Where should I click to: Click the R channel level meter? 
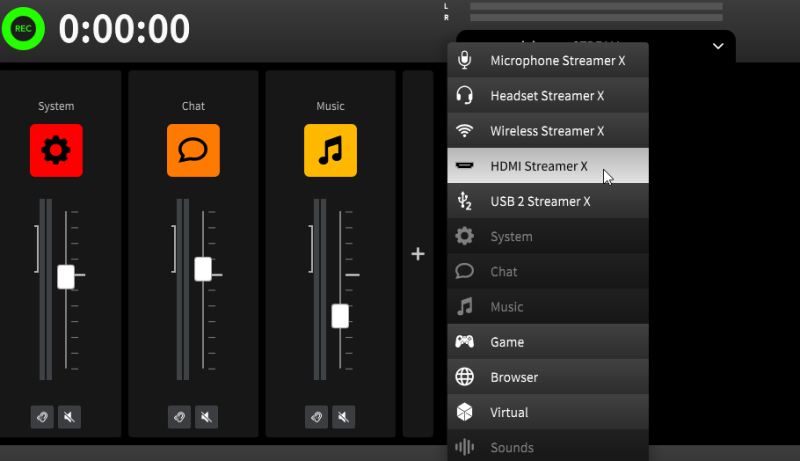coord(596,17)
